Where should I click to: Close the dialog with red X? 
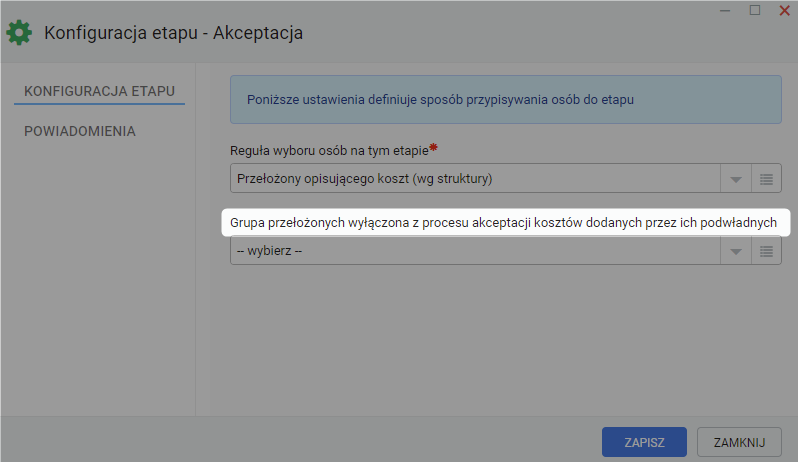(x=784, y=10)
